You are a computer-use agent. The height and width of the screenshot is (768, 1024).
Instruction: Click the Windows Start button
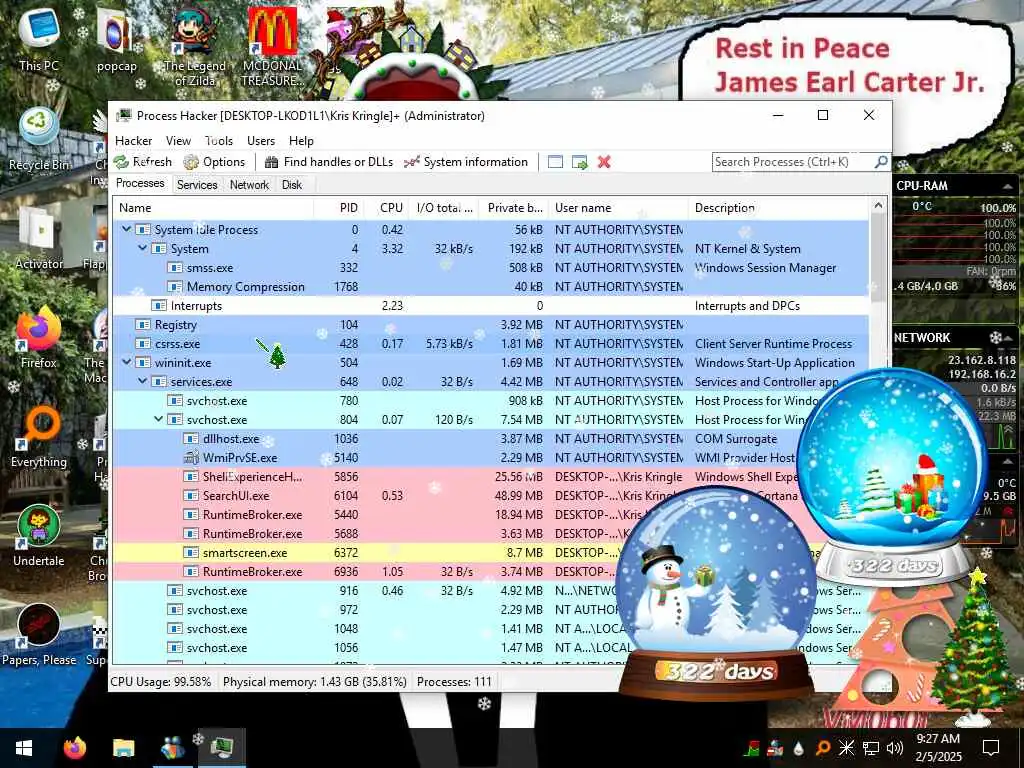pyautogui.click(x=24, y=748)
